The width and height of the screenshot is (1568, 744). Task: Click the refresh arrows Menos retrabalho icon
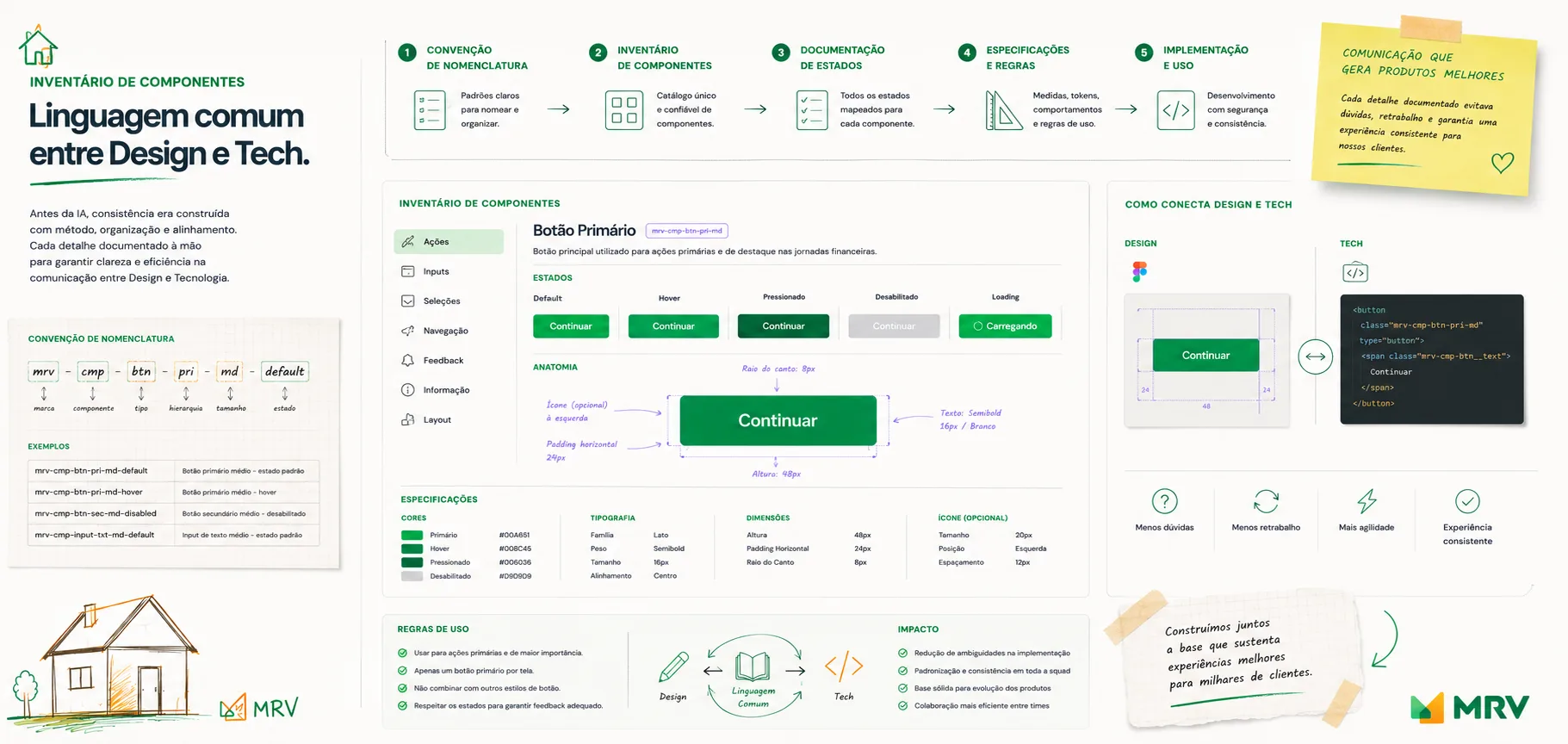pyautogui.click(x=1266, y=501)
